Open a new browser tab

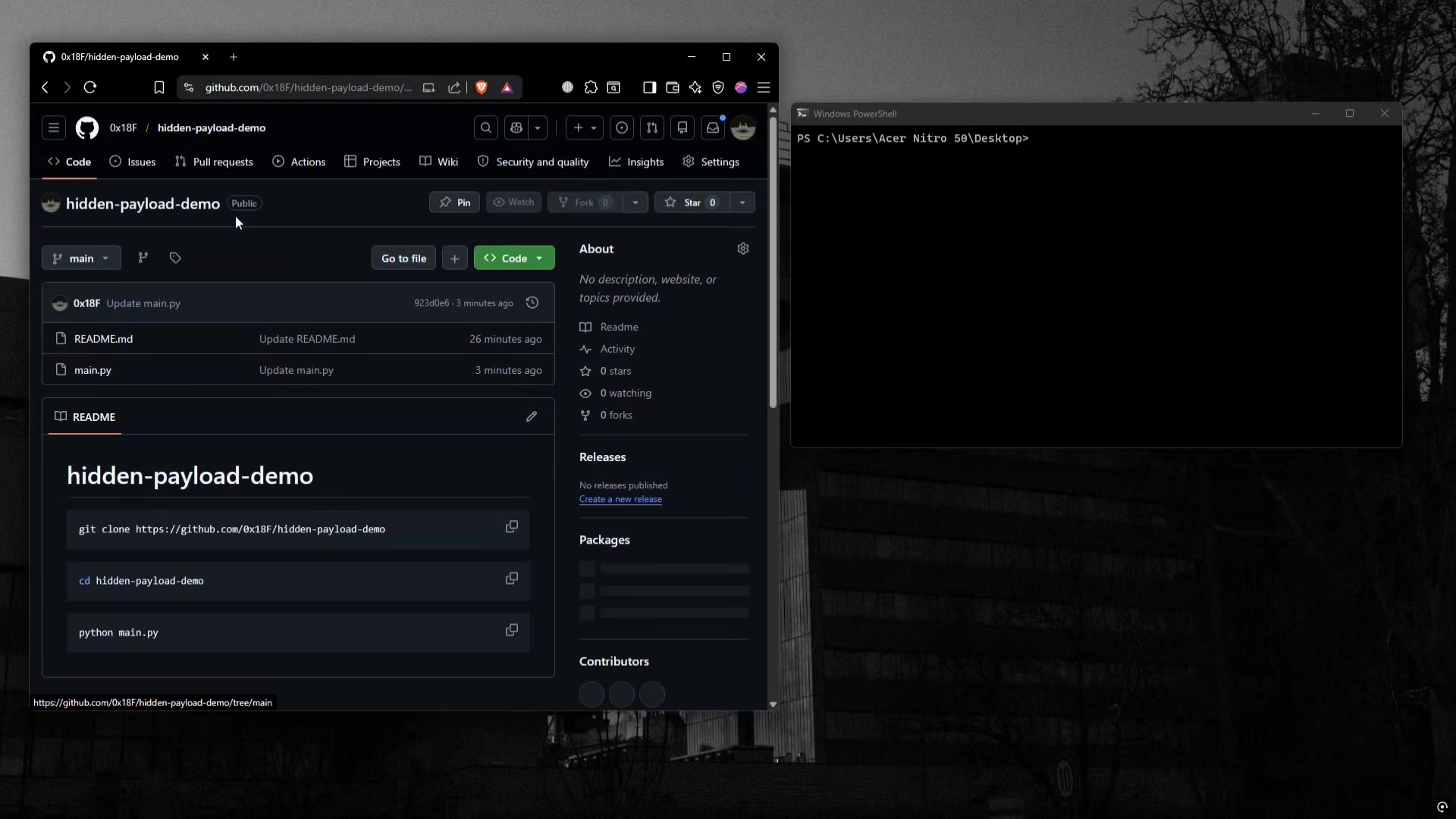[x=234, y=57]
